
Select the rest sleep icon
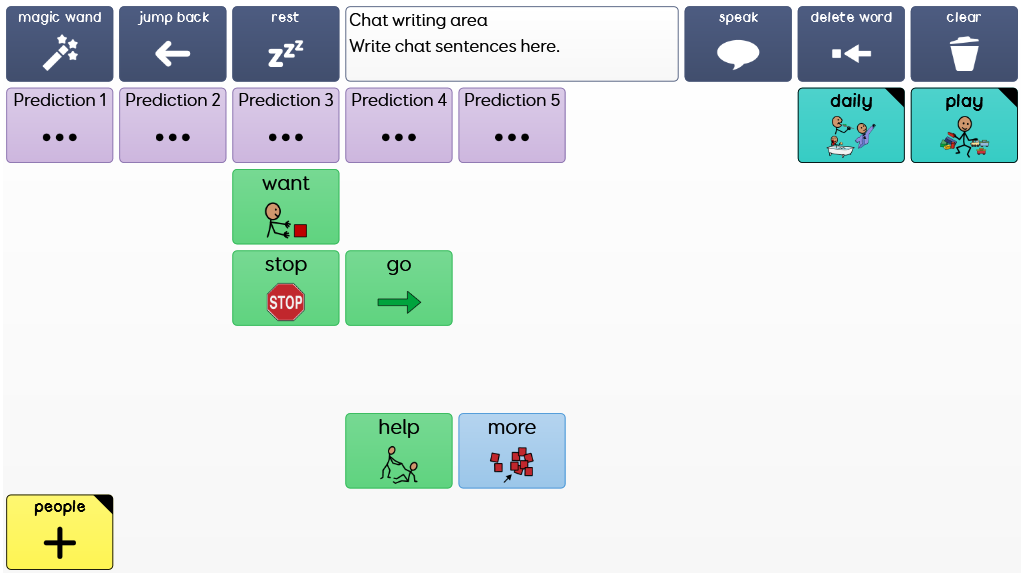pyautogui.click(x=285, y=44)
